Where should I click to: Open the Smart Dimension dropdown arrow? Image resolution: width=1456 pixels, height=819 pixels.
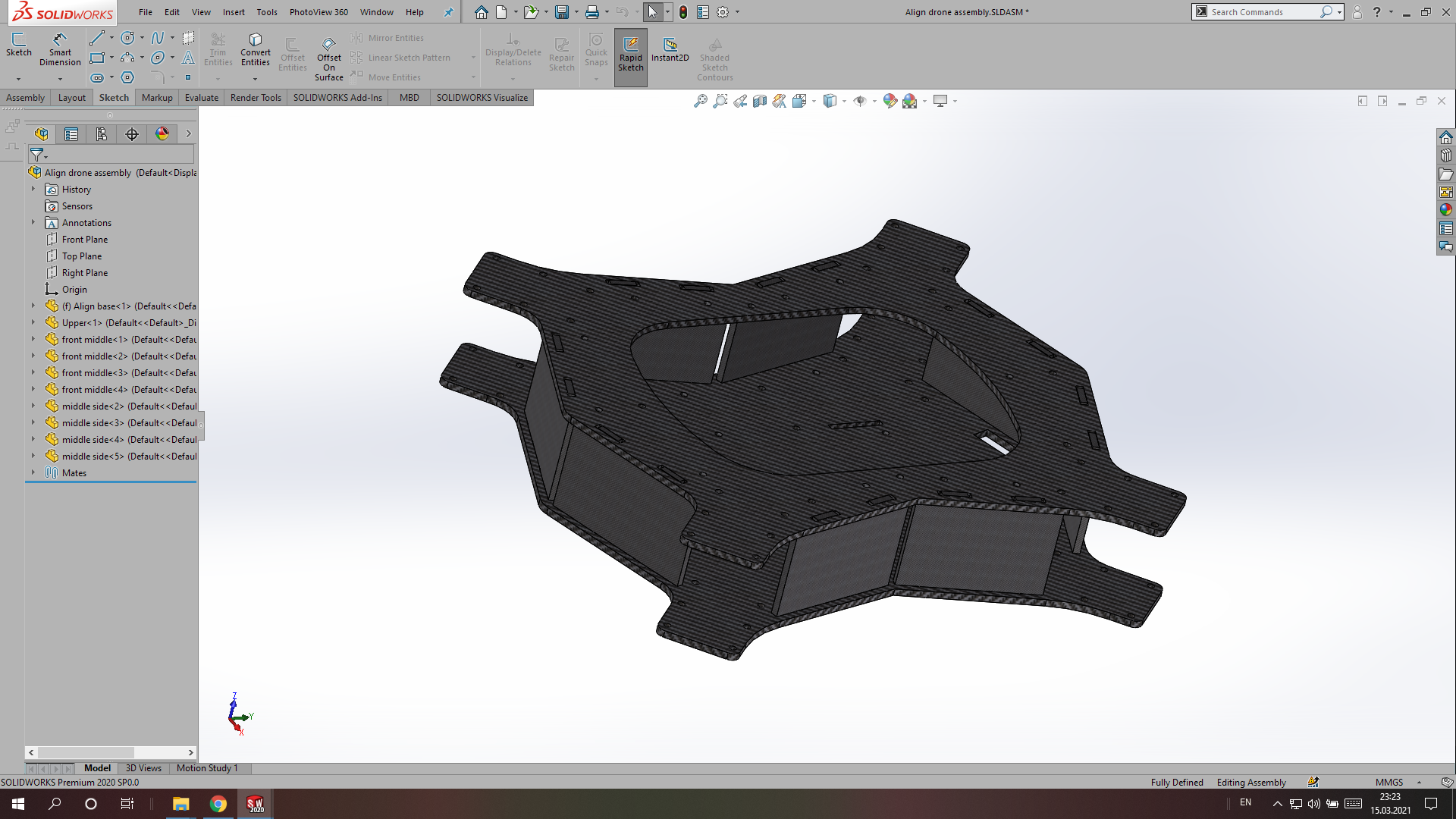60,78
